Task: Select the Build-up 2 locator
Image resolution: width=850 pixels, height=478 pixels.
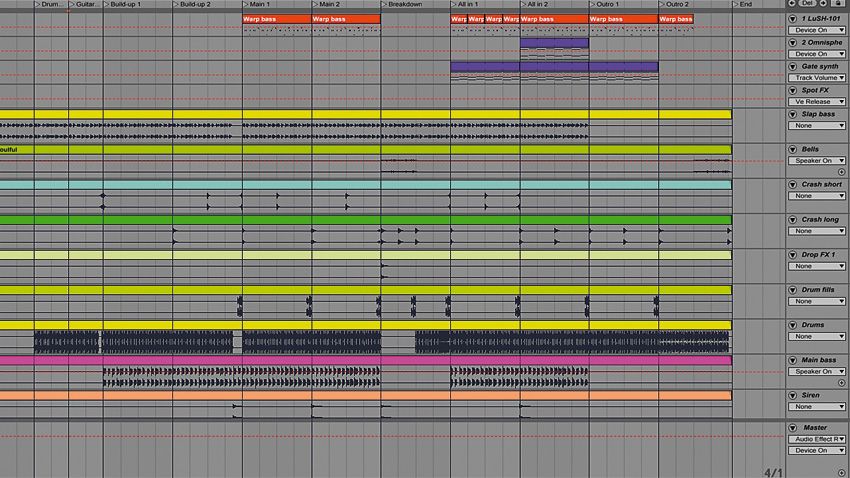Action: [x=192, y=4]
